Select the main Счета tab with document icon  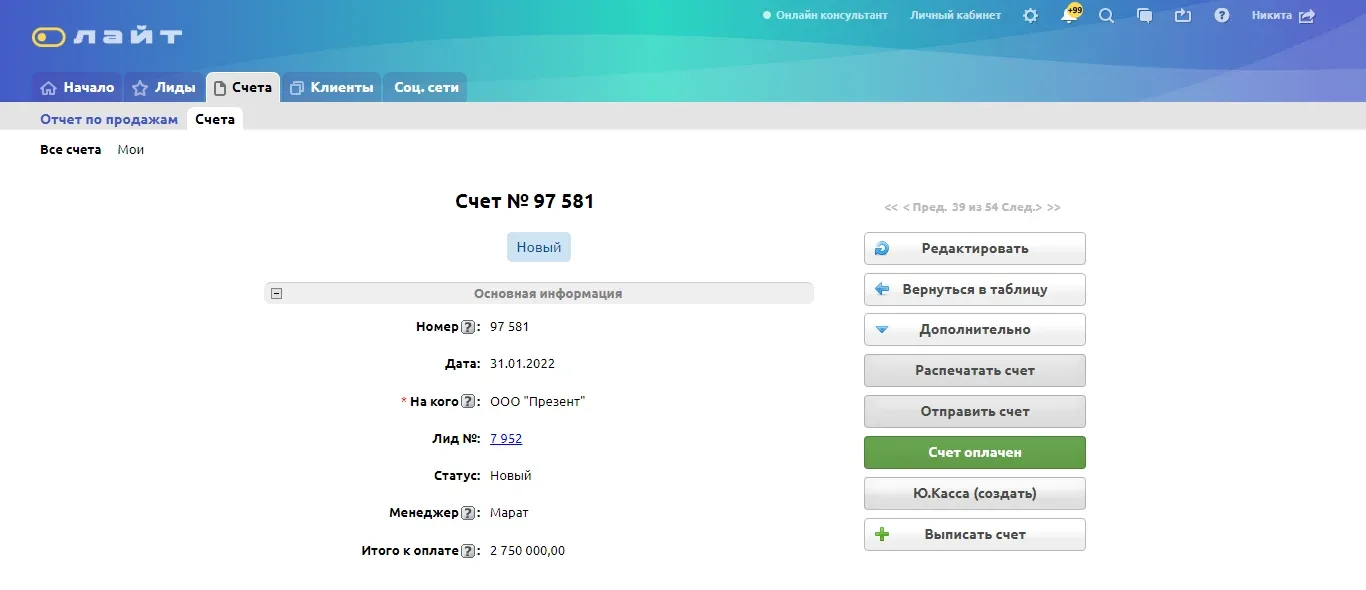point(243,88)
